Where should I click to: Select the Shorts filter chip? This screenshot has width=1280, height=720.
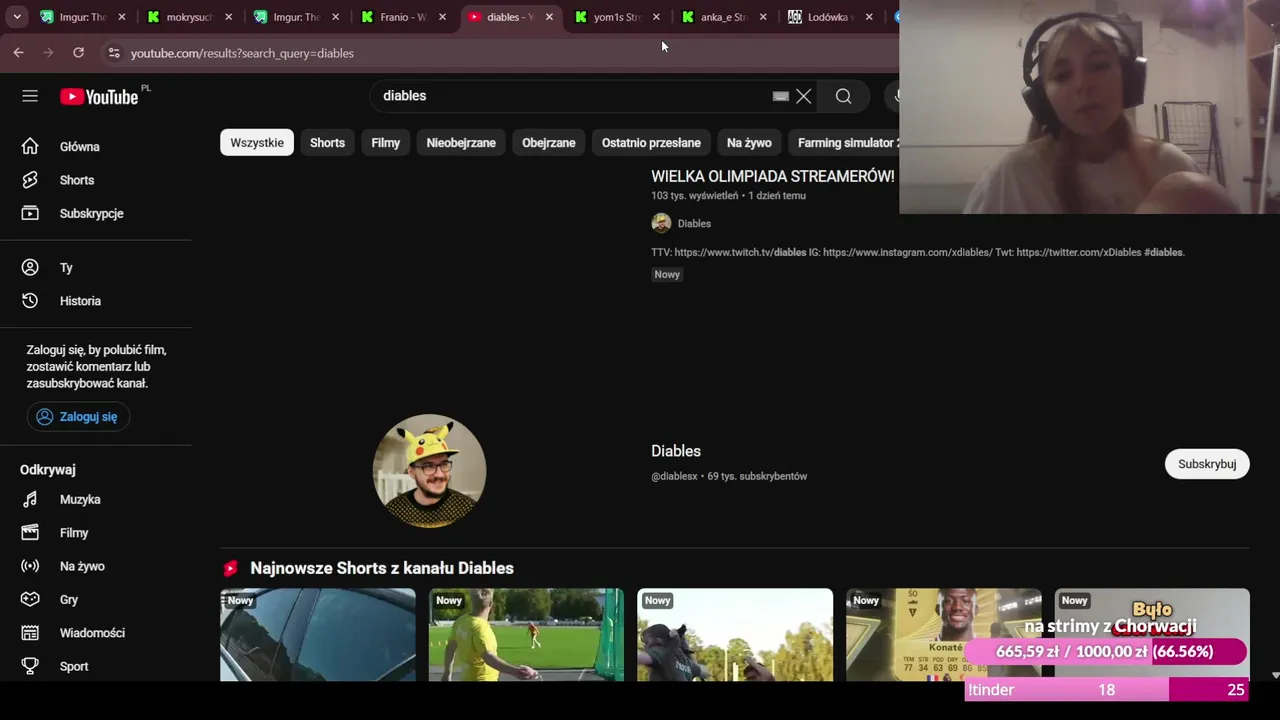(327, 143)
